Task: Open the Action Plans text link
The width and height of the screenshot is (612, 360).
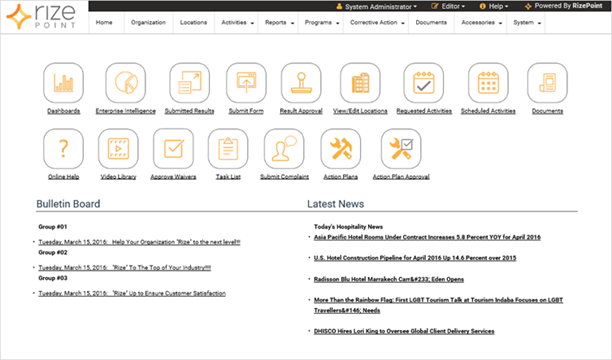Action: point(341,177)
